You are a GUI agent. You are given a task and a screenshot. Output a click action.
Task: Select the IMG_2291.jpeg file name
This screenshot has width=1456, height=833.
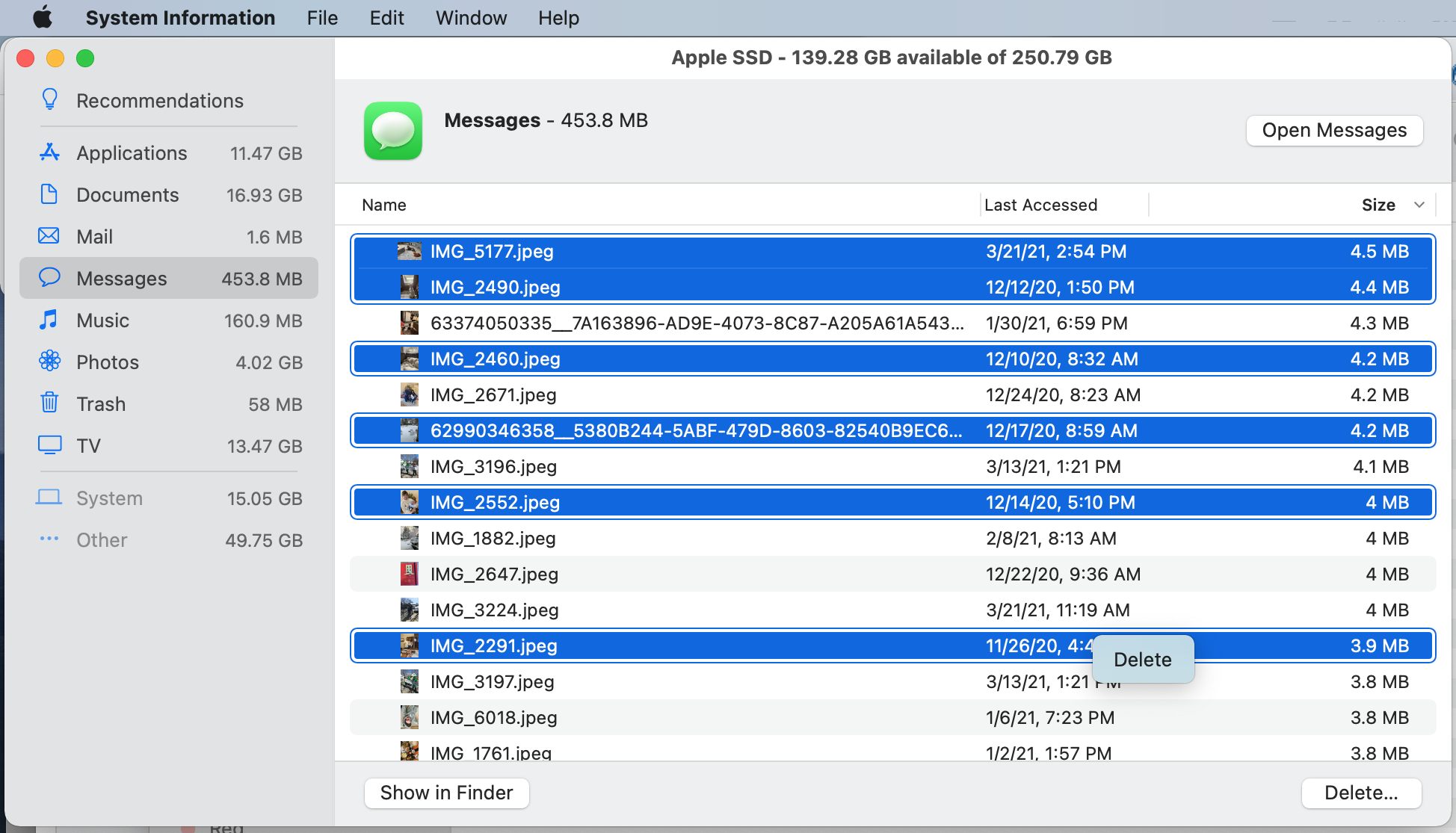(x=494, y=645)
